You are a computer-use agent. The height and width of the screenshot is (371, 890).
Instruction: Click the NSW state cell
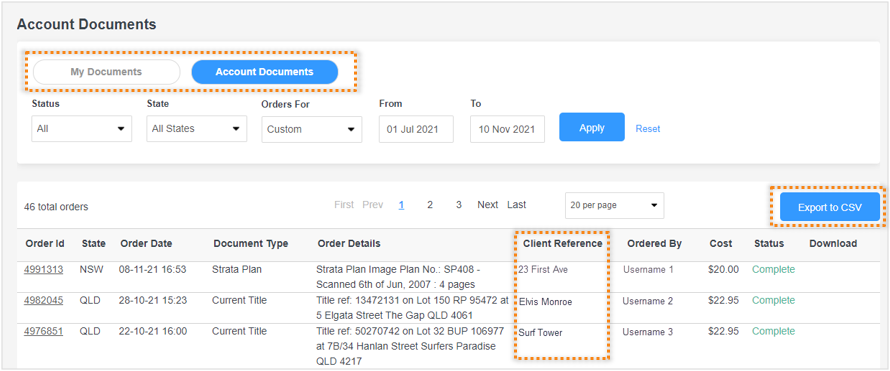90,269
